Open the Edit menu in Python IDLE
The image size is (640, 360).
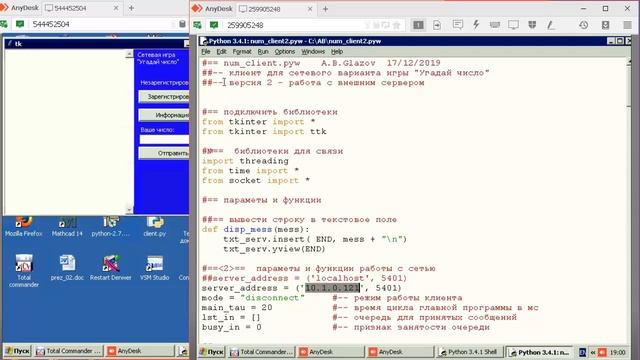(x=221, y=52)
